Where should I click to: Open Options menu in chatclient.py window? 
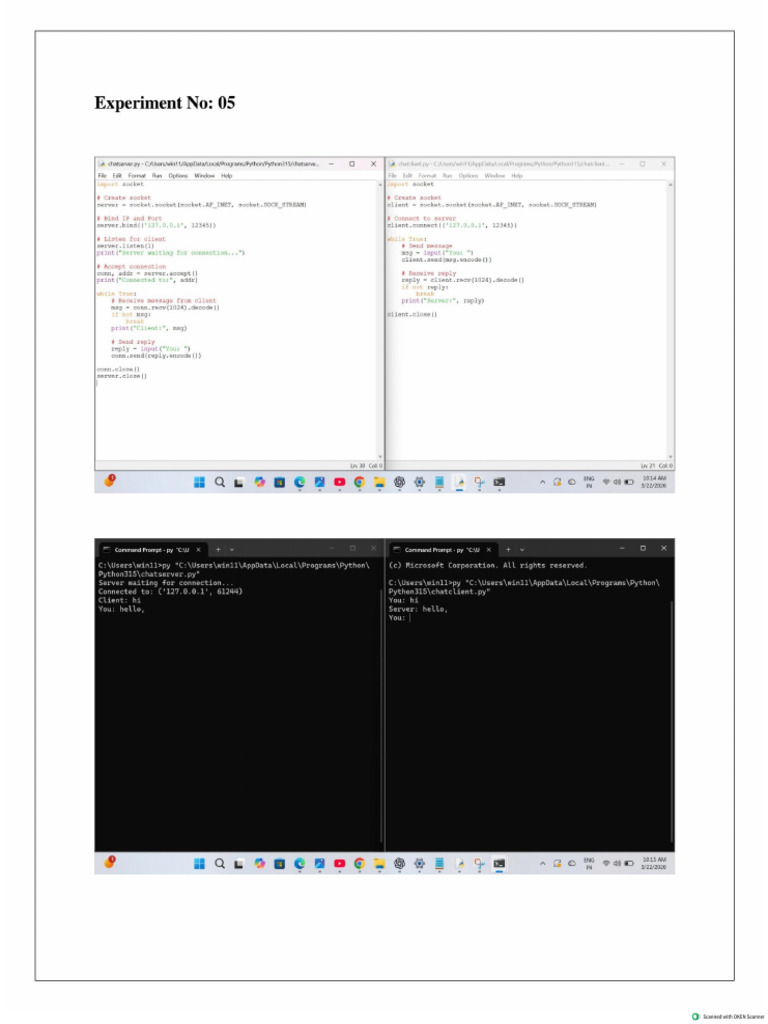point(468,176)
